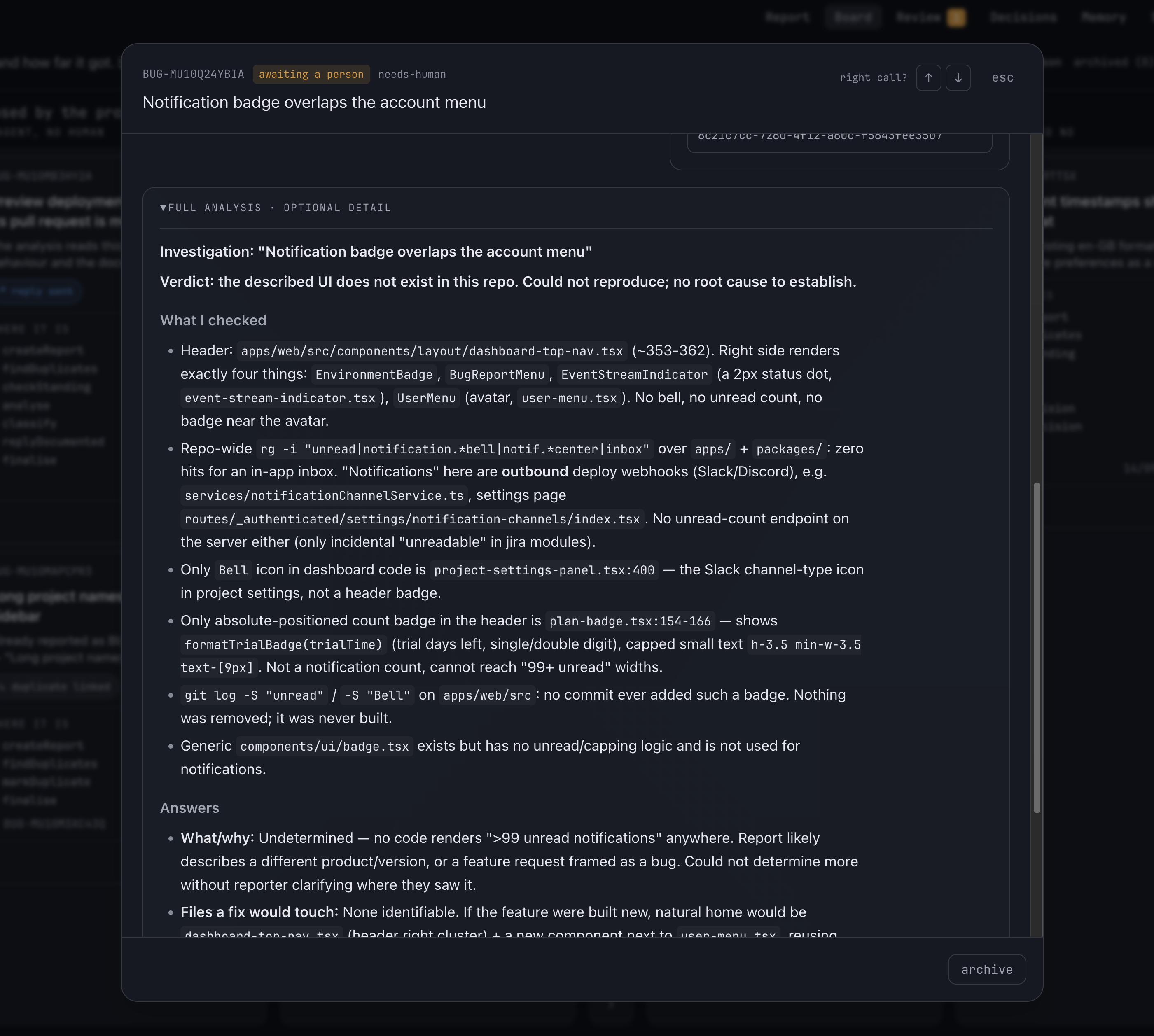
Task: Click the 'What I checked' heading
Action: pyautogui.click(x=213, y=320)
